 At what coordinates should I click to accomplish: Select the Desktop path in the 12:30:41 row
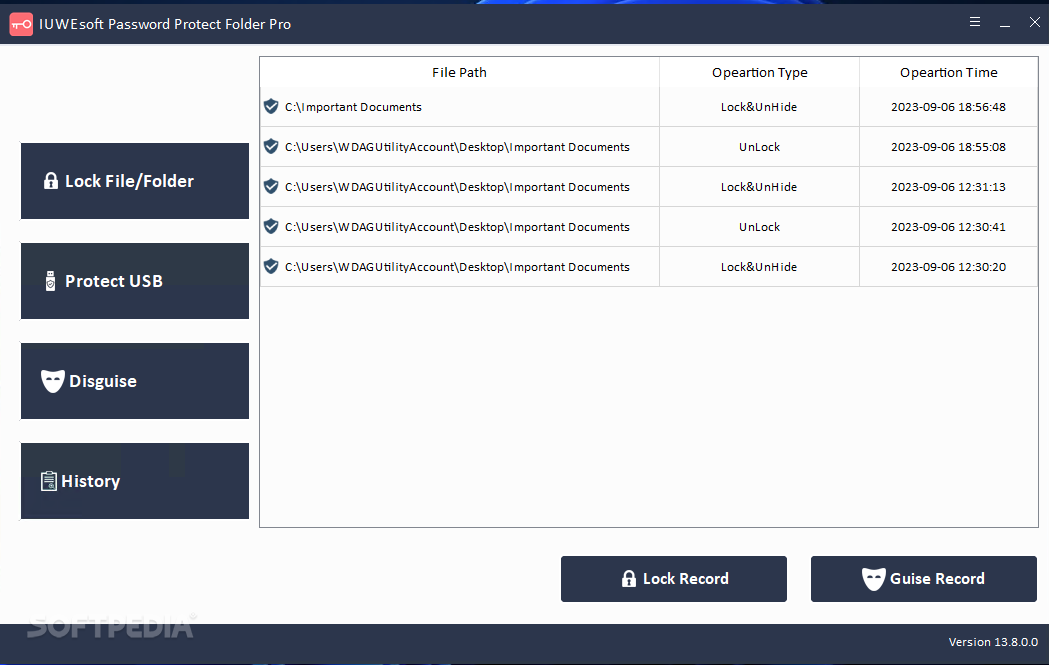pos(457,227)
